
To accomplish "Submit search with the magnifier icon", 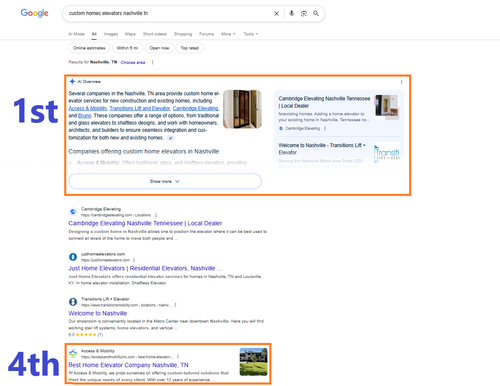I will (316, 13).
